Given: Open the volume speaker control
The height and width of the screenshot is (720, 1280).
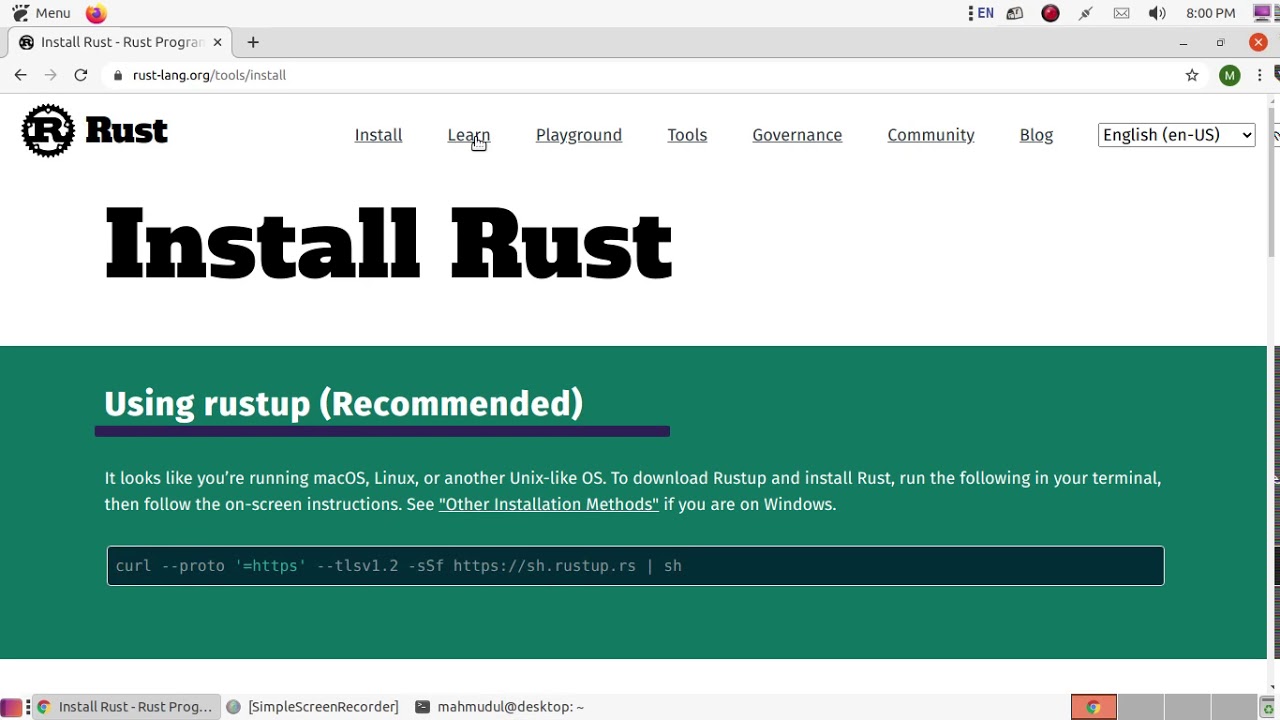Looking at the screenshot, I should pyautogui.click(x=1157, y=13).
